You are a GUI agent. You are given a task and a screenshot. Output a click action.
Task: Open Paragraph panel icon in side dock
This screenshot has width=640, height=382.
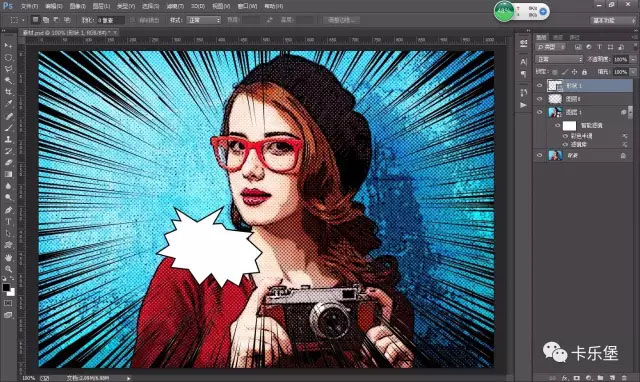click(x=524, y=74)
